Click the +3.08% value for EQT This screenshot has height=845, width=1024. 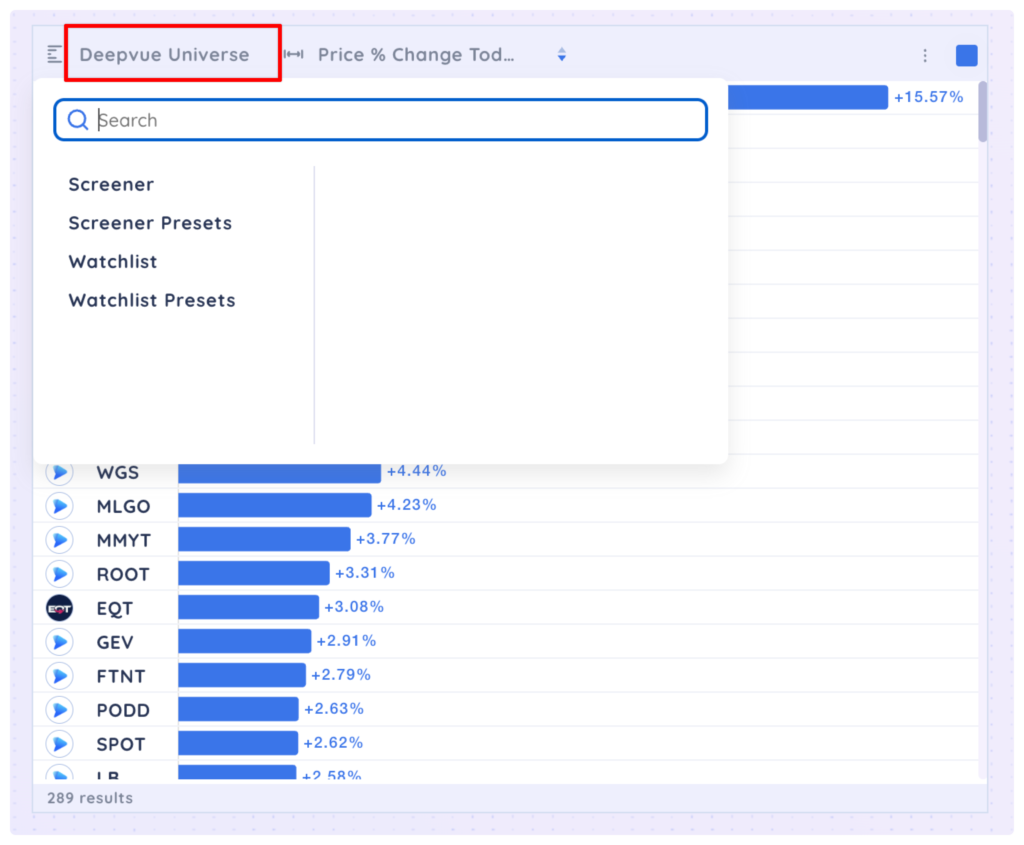[354, 607]
